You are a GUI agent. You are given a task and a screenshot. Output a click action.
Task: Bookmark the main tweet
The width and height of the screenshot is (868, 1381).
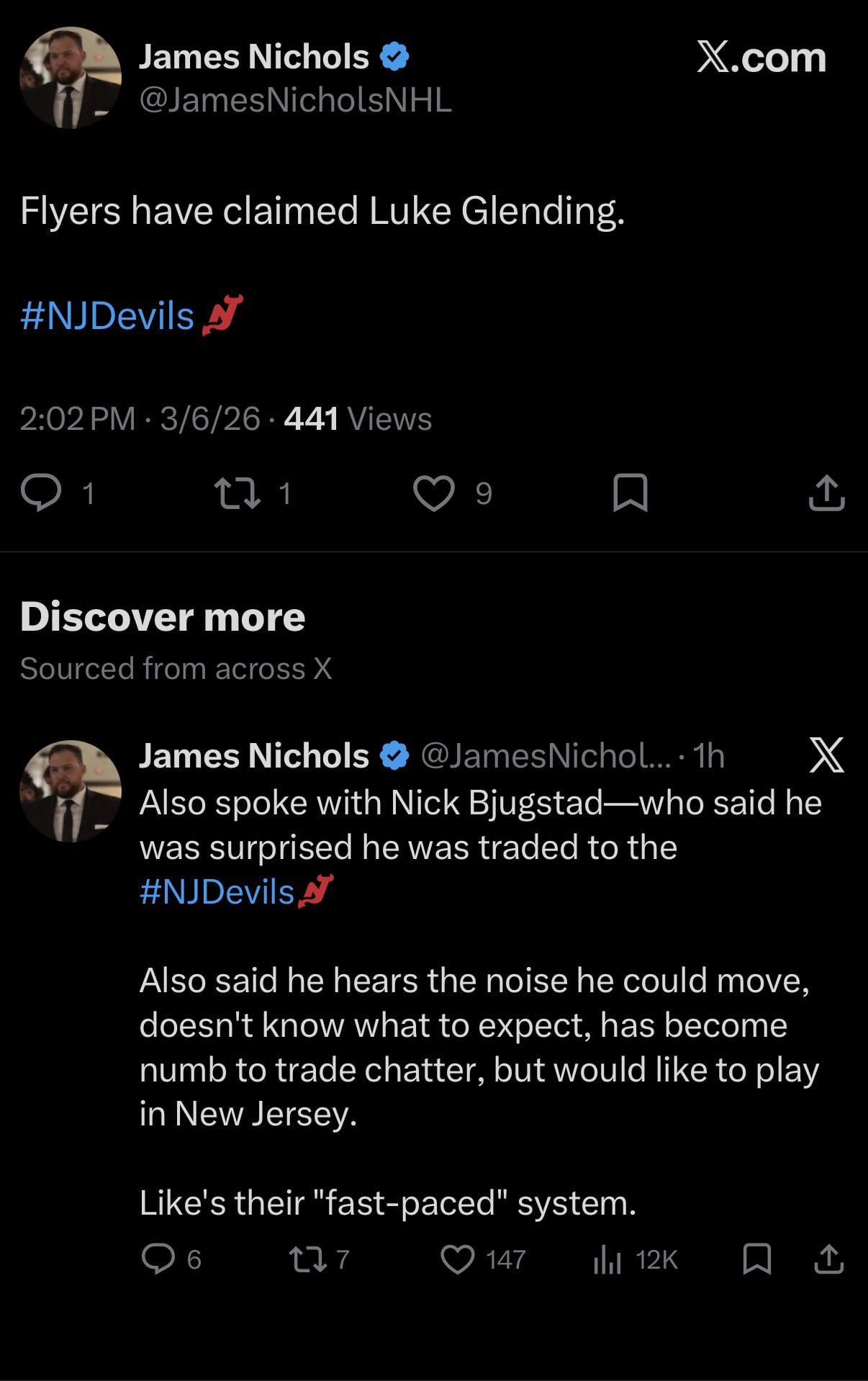[x=630, y=493]
